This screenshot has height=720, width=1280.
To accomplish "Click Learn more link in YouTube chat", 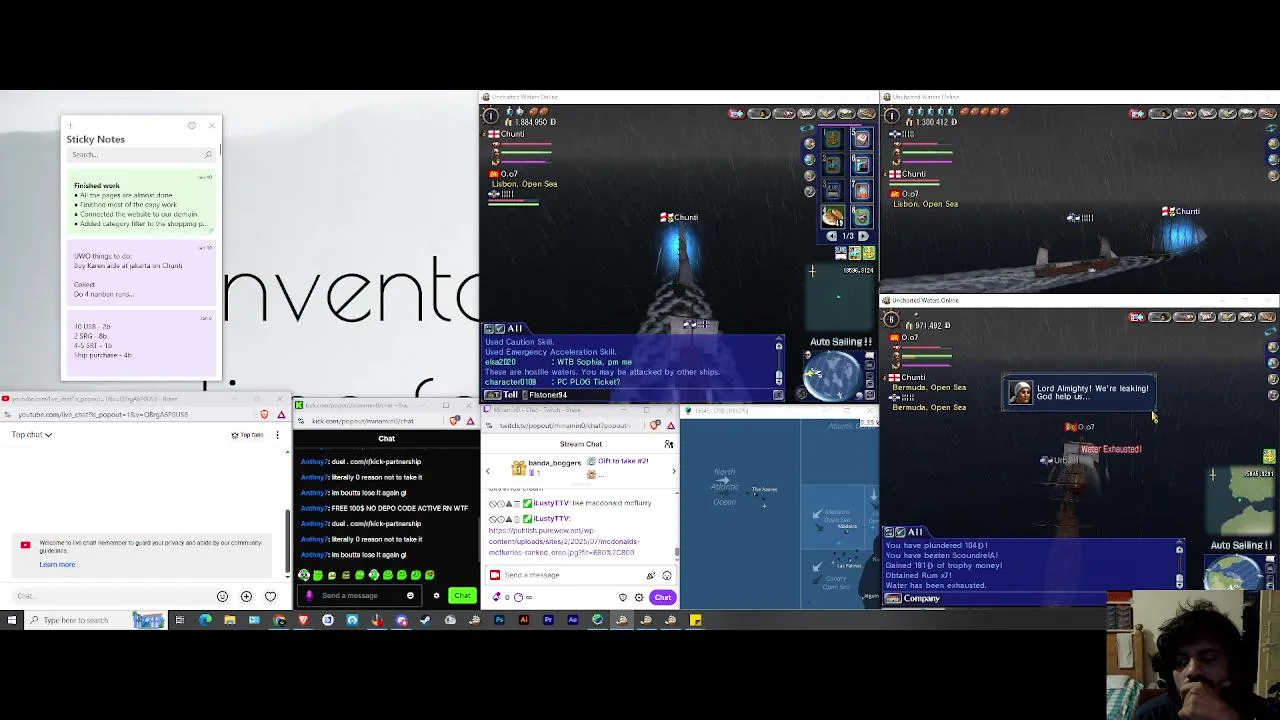I will coord(57,564).
